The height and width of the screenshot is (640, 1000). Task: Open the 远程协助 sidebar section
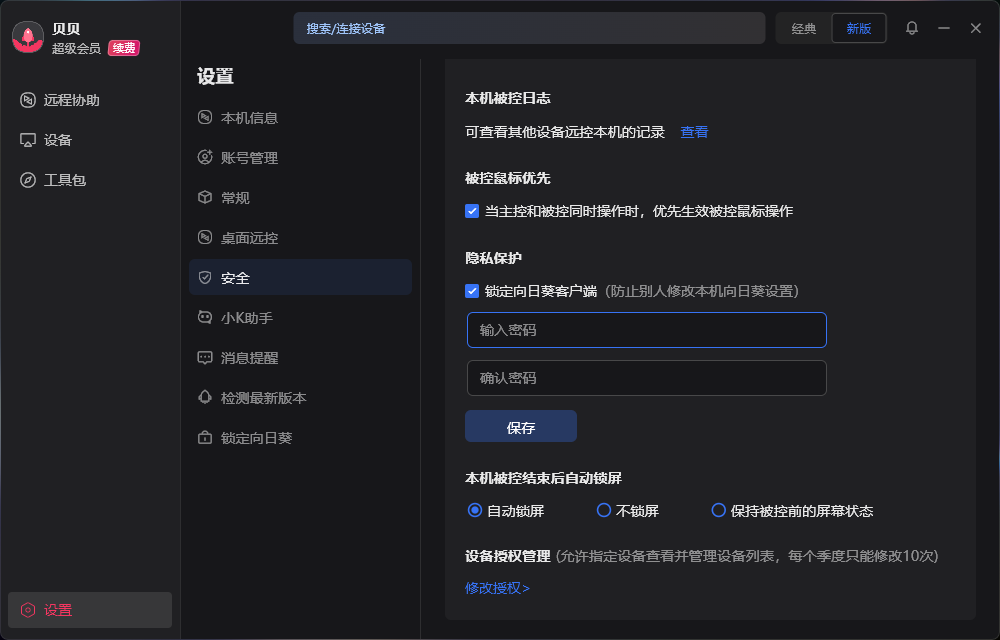tap(70, 100)
